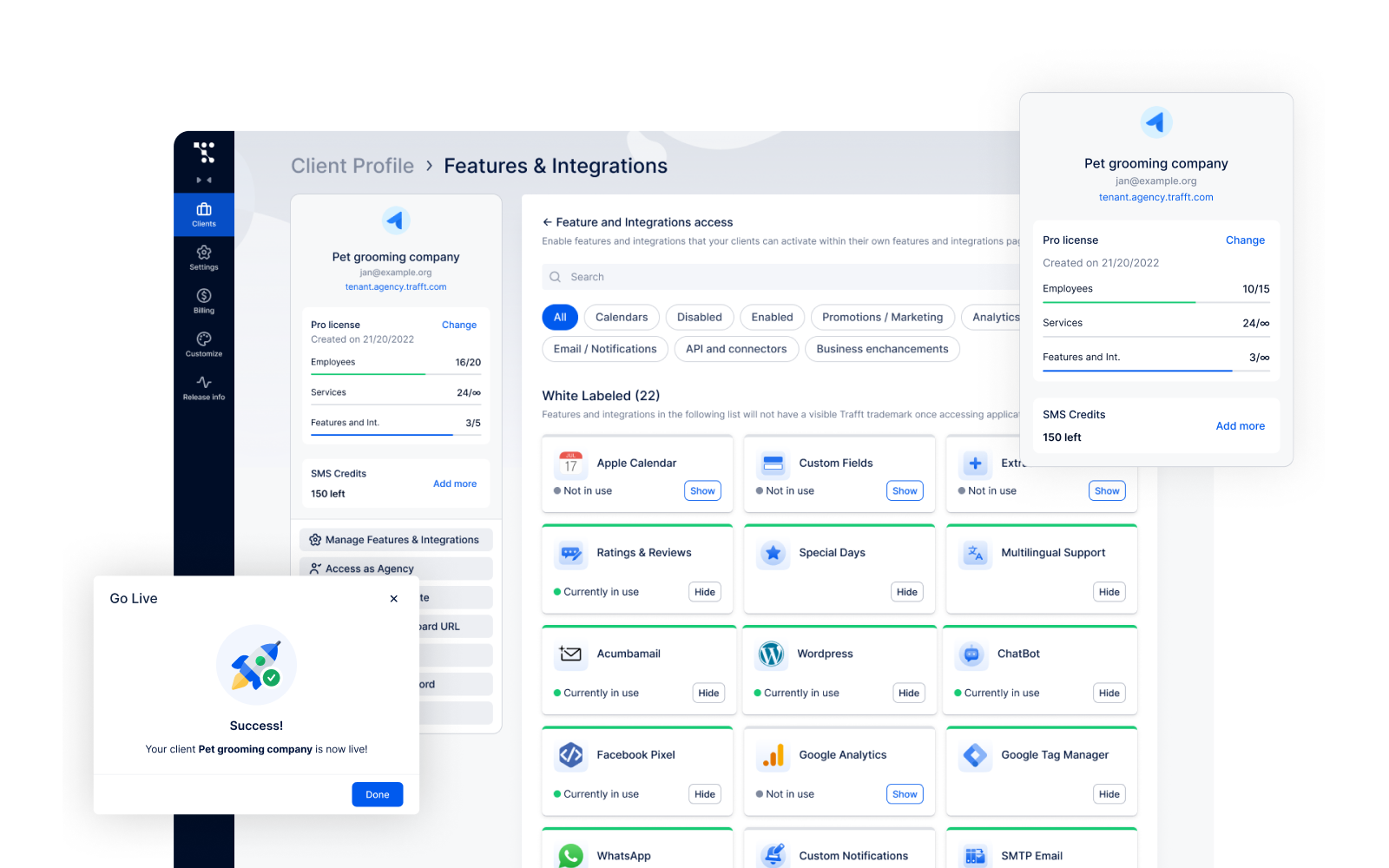The width and height of the screenshot is (1389, 868).
Task: Hide the Facebook Pixel integration
Action: click(x=705, y=794)
